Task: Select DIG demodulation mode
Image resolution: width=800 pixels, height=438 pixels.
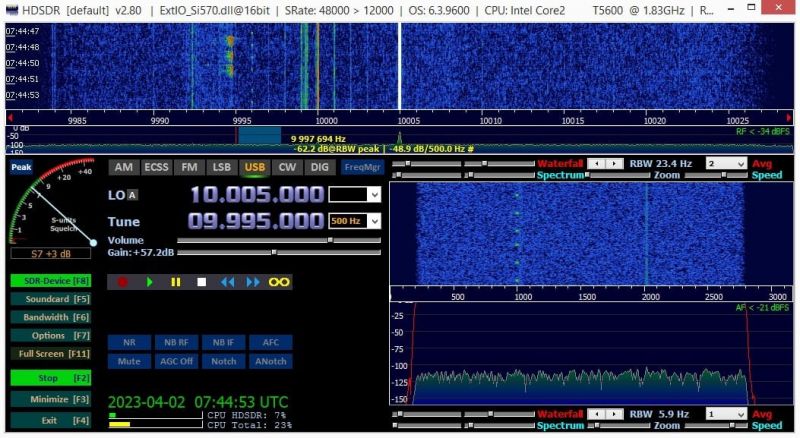Action: 319,167
